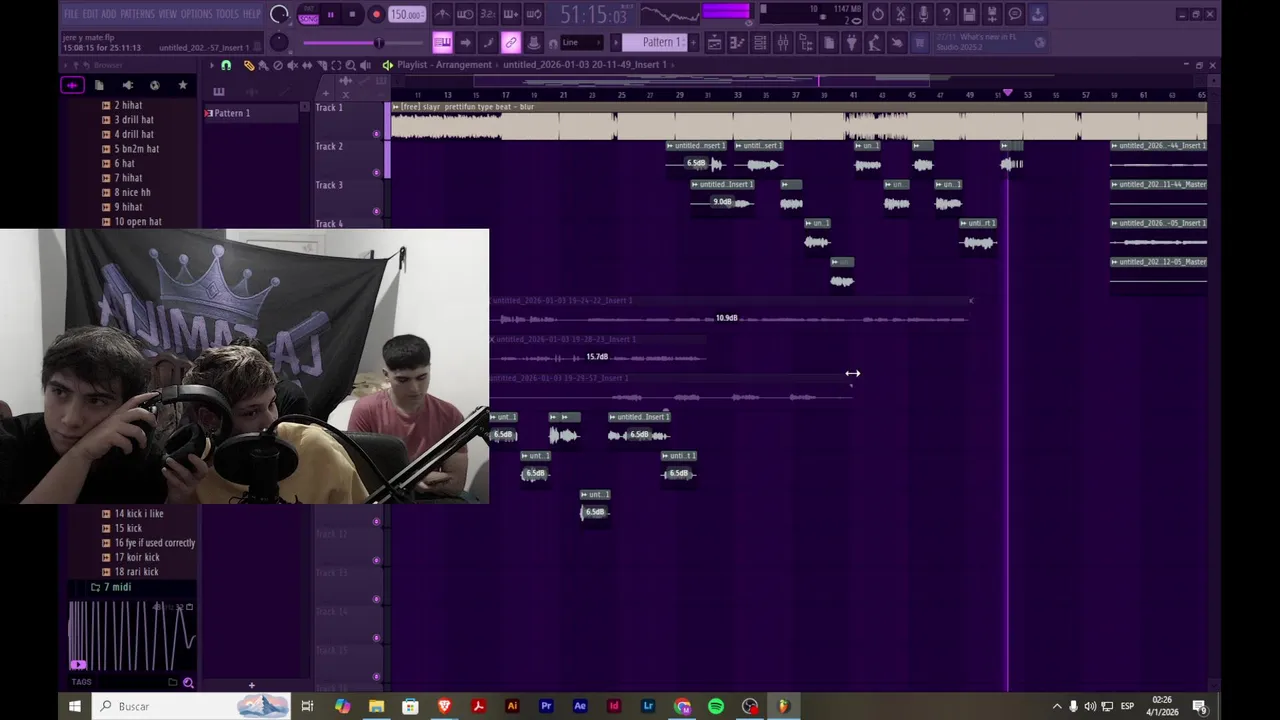Viewport: 1280px width, 720px height.
Task: Open the ADD menu
Action: click(x=109, y=14)
